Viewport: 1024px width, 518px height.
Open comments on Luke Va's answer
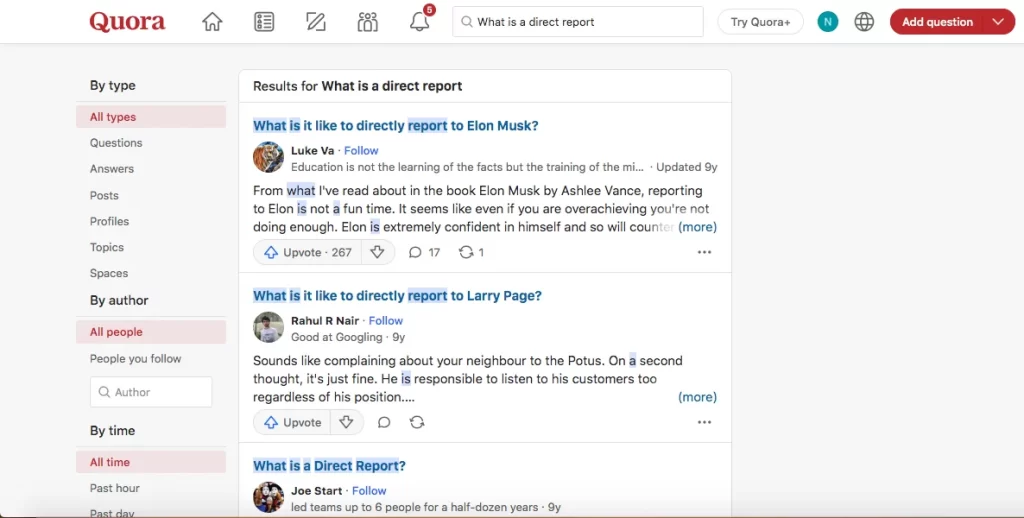coord(424,252)
